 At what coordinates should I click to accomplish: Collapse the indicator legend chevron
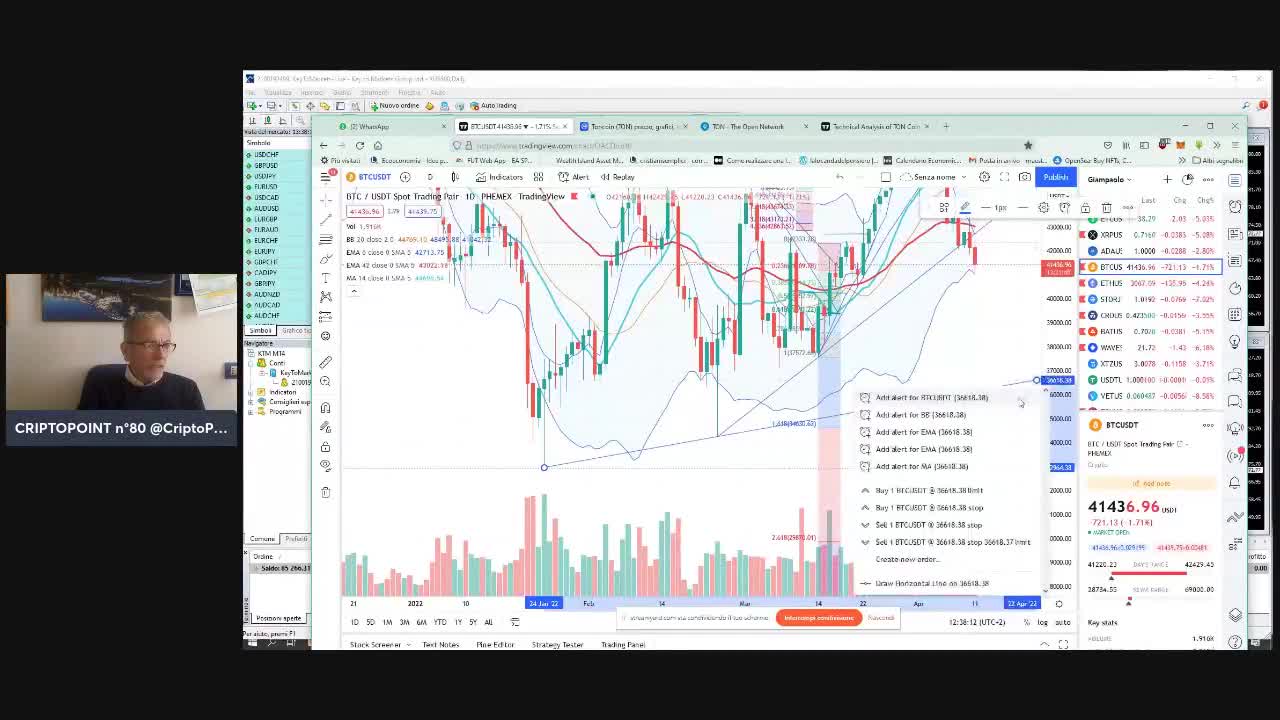click(x=352, y=291)
